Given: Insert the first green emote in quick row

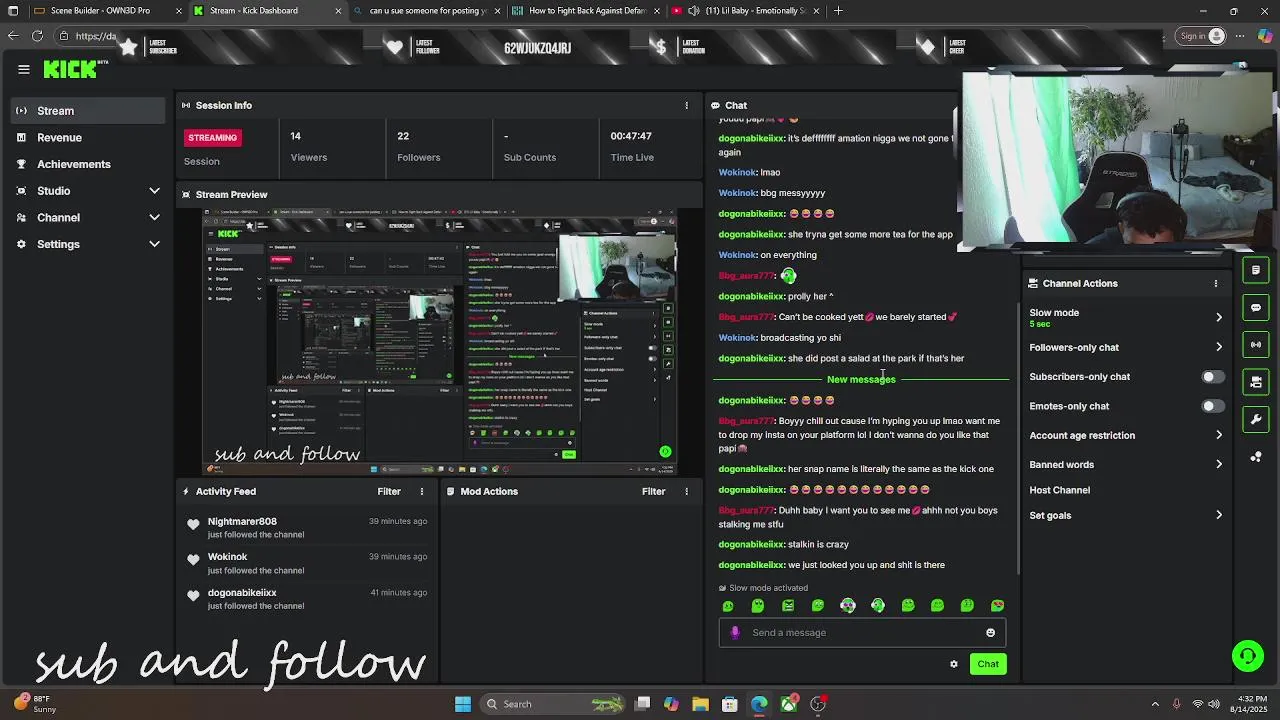Looking at the screenshot, I should [x=728, y=605].
